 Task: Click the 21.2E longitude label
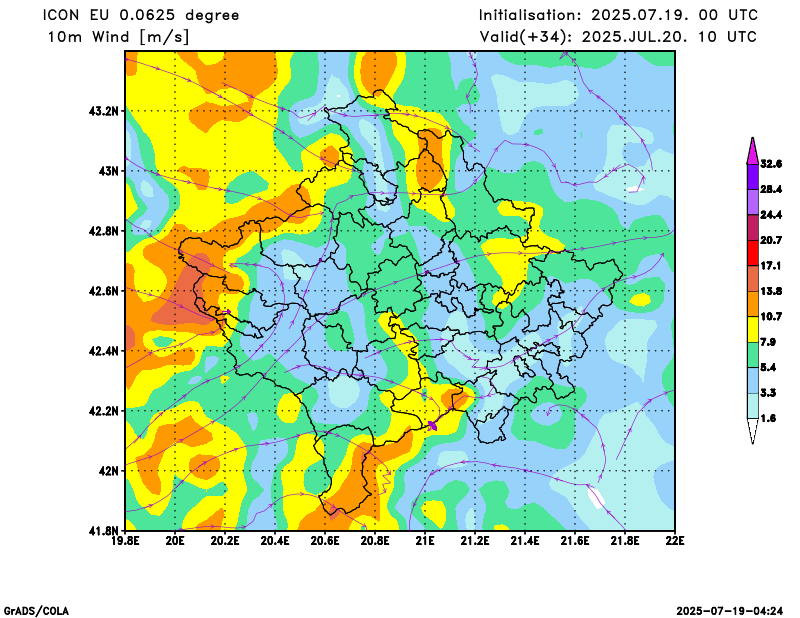475,541
